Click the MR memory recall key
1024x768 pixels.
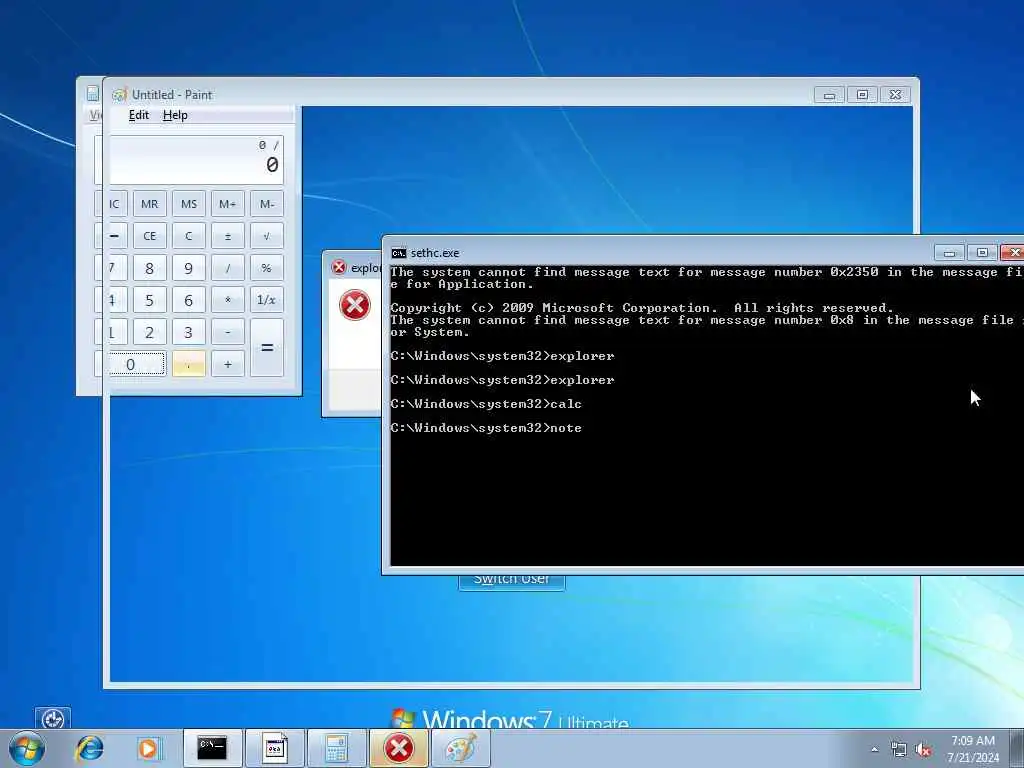[x=150, y=204]
